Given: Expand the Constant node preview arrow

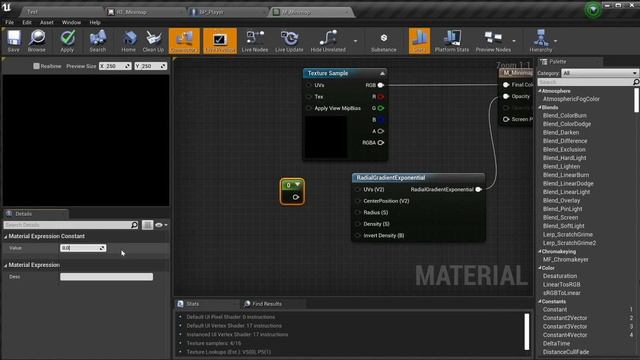Looking at the screenshot, I should click(298, 185).
